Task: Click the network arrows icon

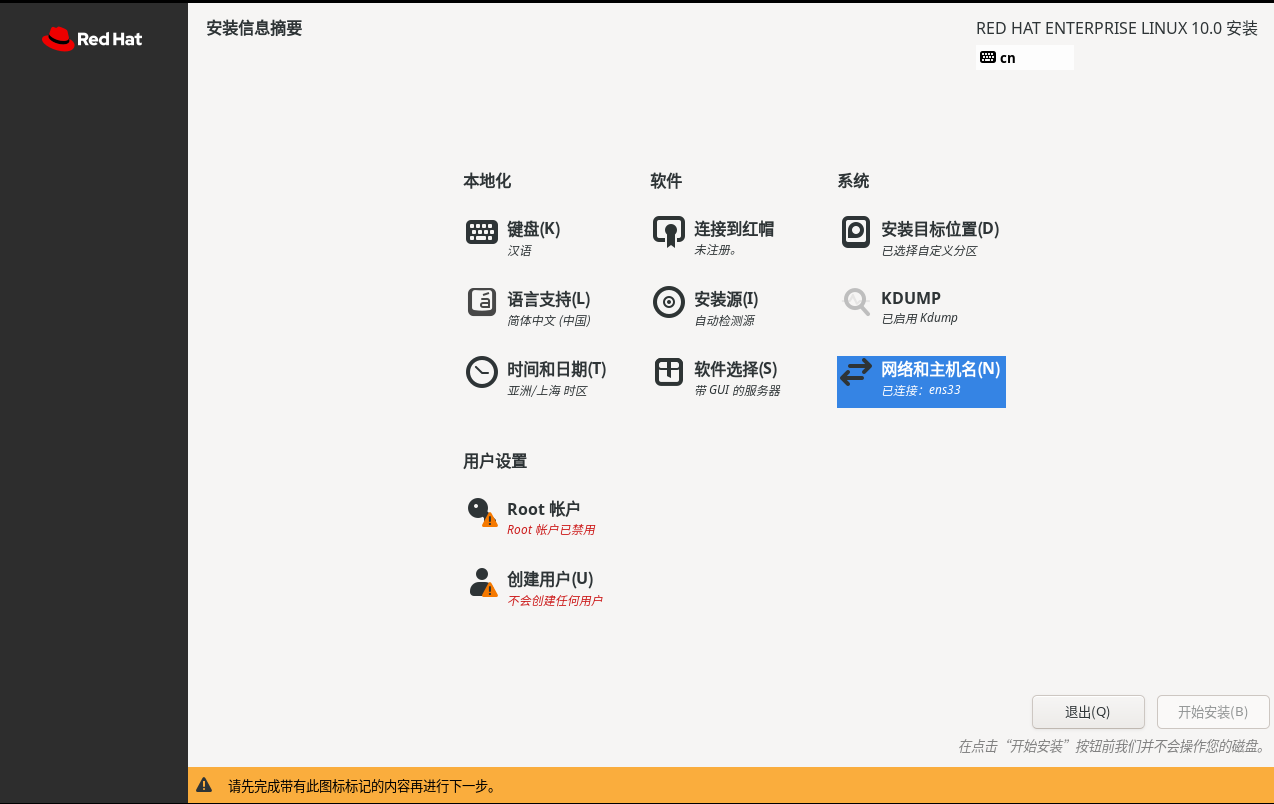Action: point(856,372)
